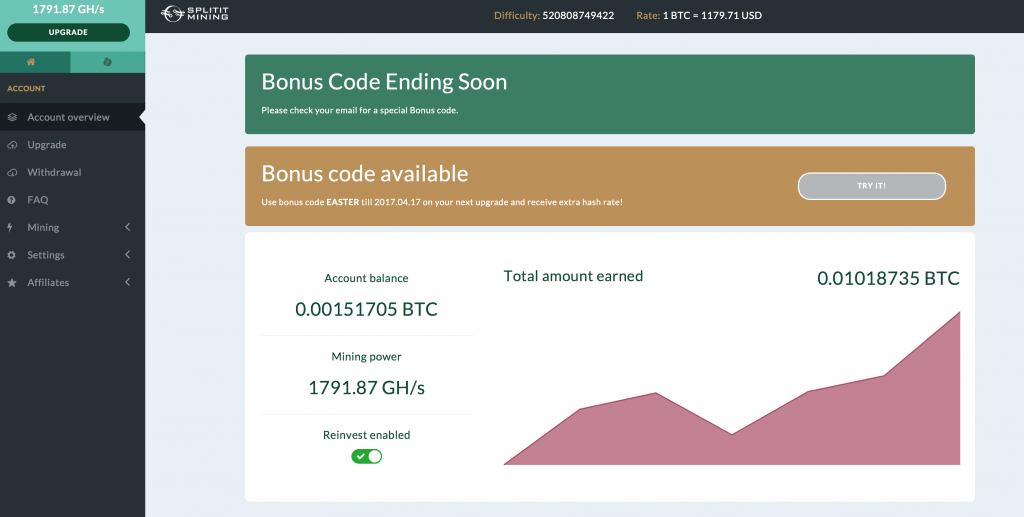
Task: Click the FAQ question mark icon
Action: tap(11, 200)
